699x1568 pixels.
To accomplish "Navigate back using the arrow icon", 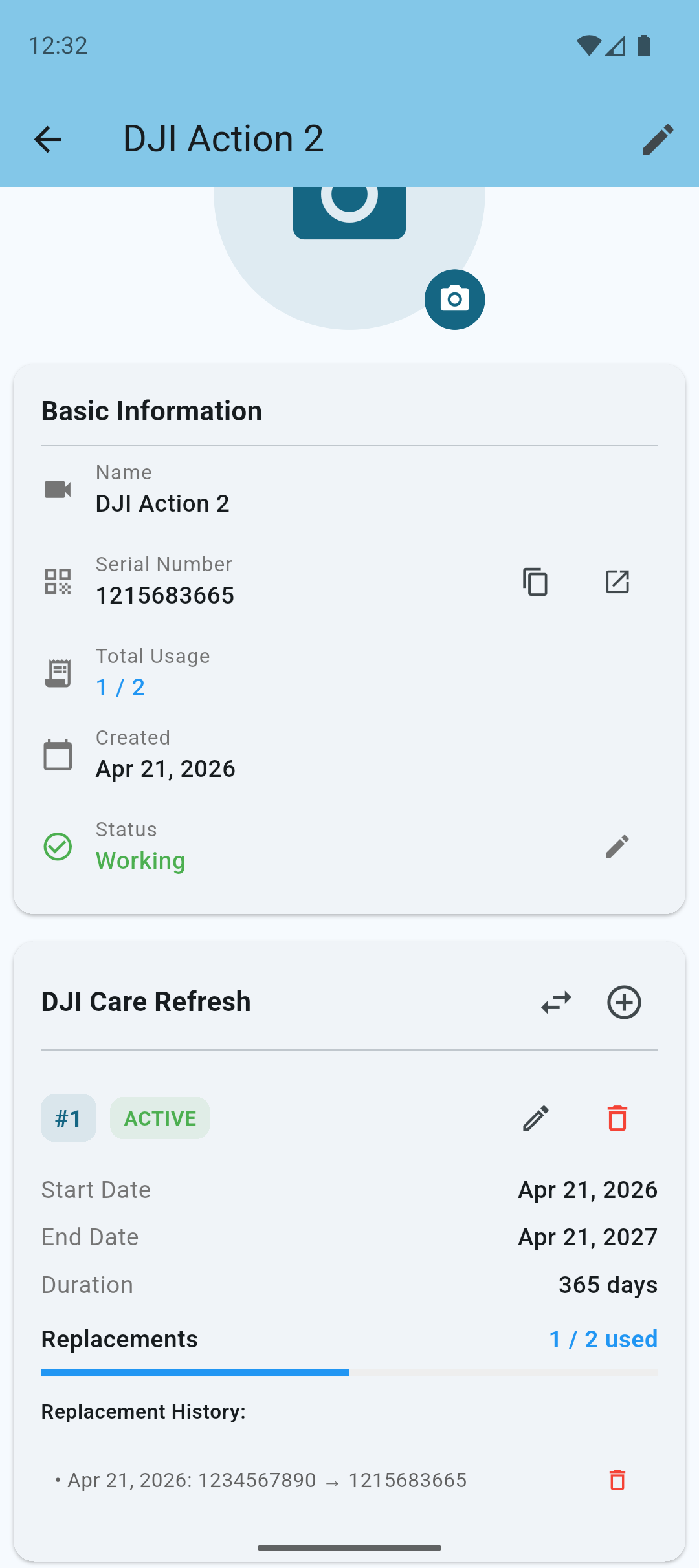I will (x=47, y=138).
